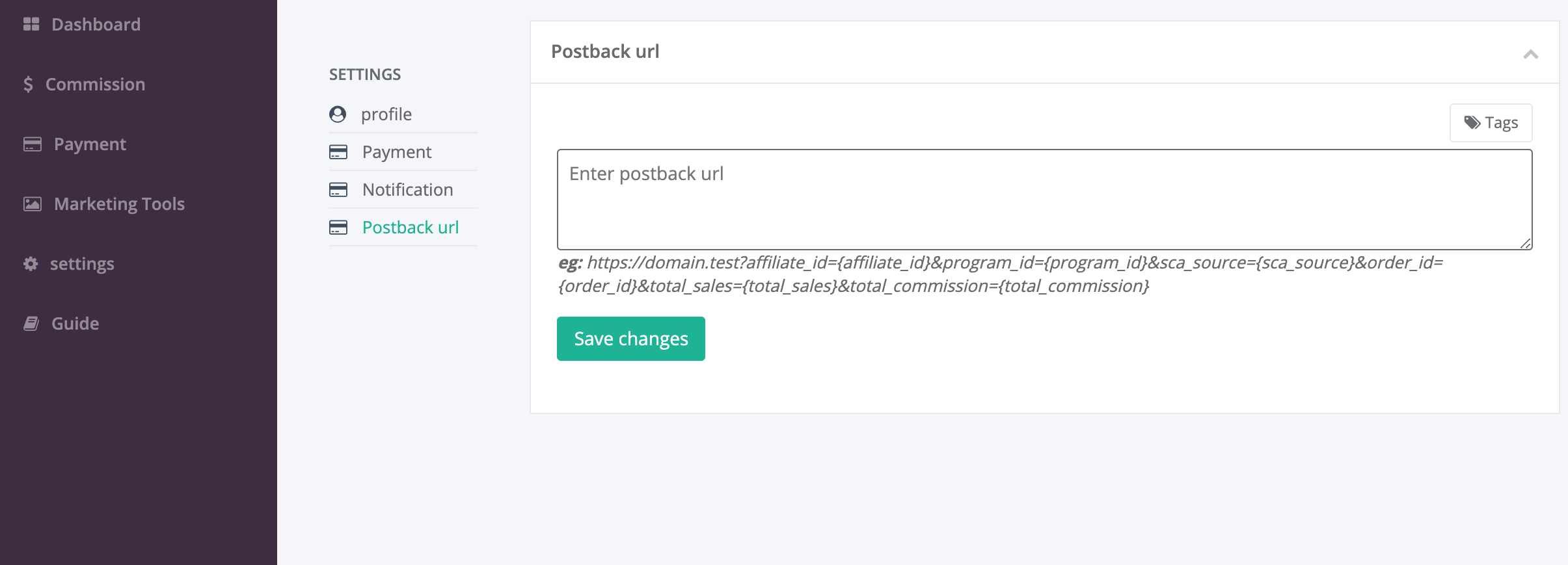The image size is (1568, 565).
Task: Collapse the Postback url panel chevron
Action: point(1531,55)
